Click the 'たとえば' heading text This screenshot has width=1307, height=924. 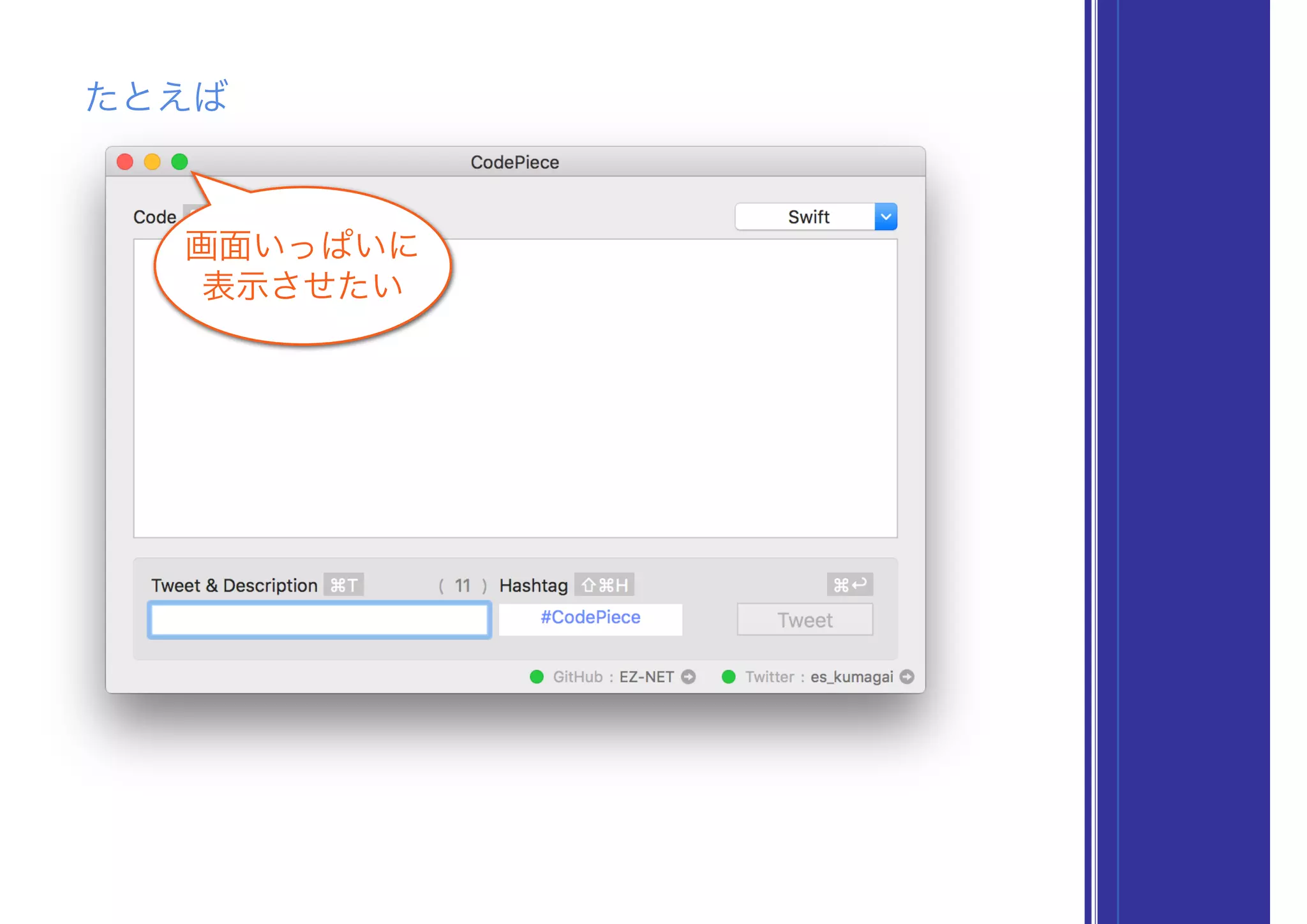coord(156,96)
